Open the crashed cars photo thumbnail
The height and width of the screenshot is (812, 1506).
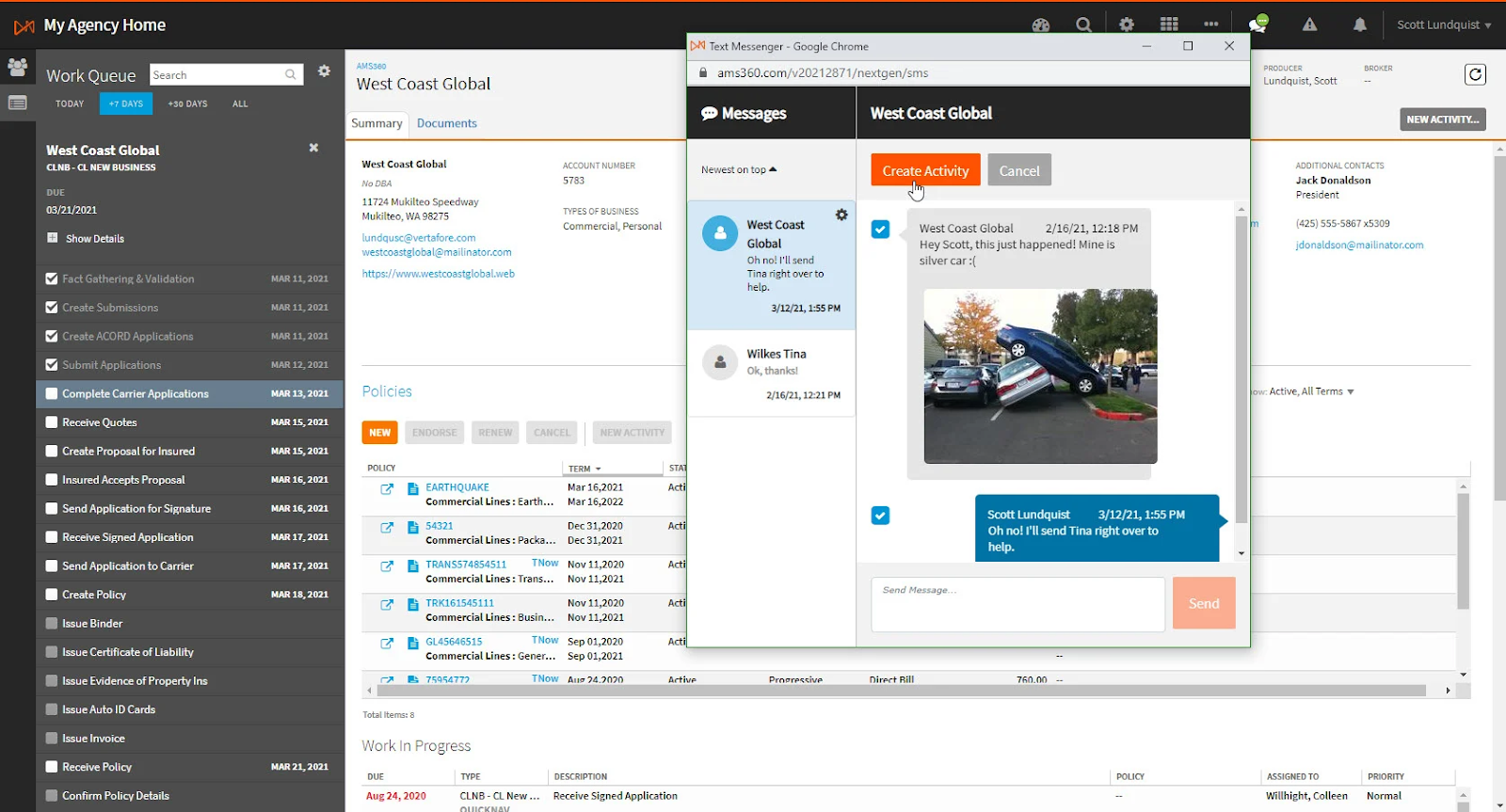tap(1040, 376)
